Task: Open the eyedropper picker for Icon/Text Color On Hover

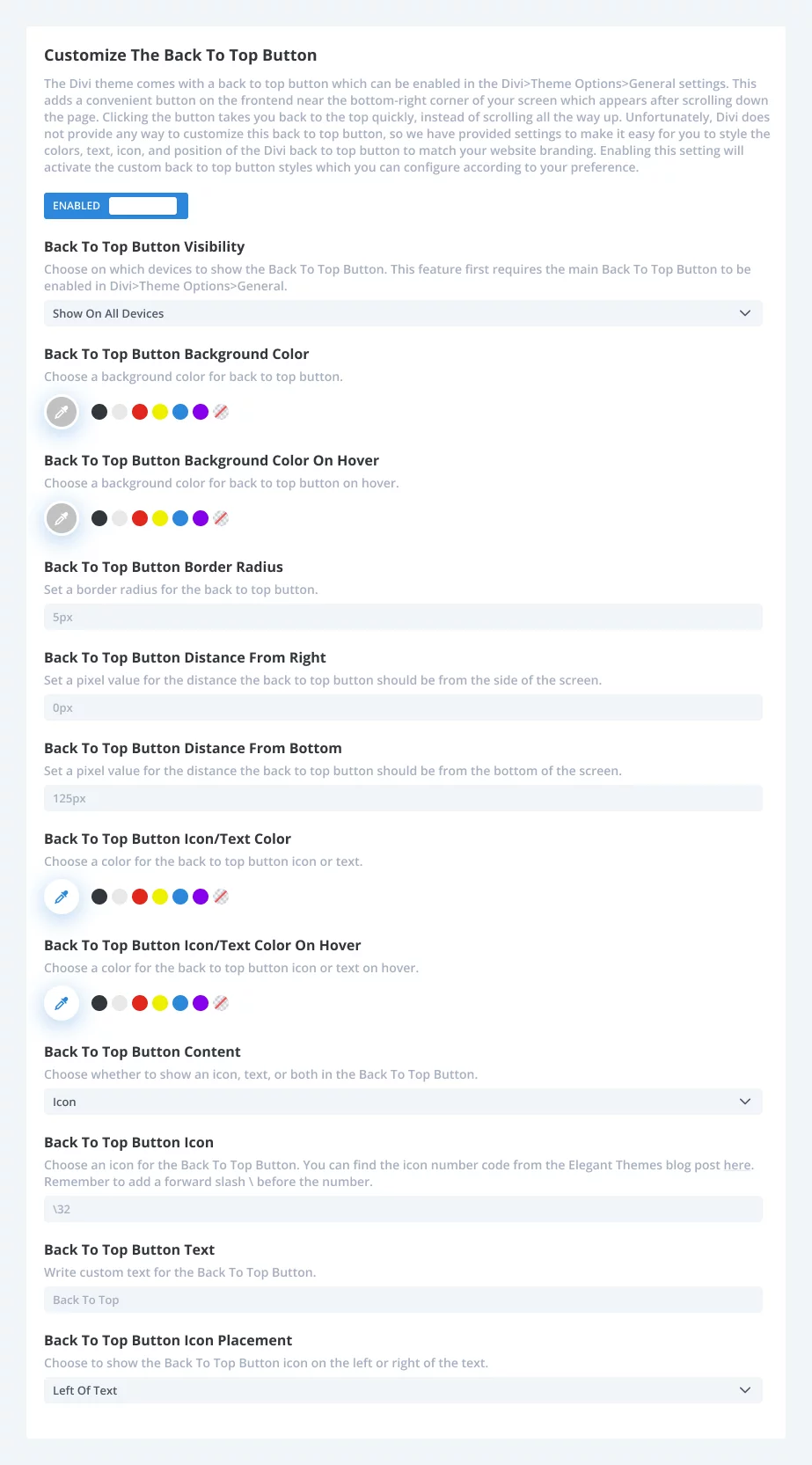Action: (62, 1003)
